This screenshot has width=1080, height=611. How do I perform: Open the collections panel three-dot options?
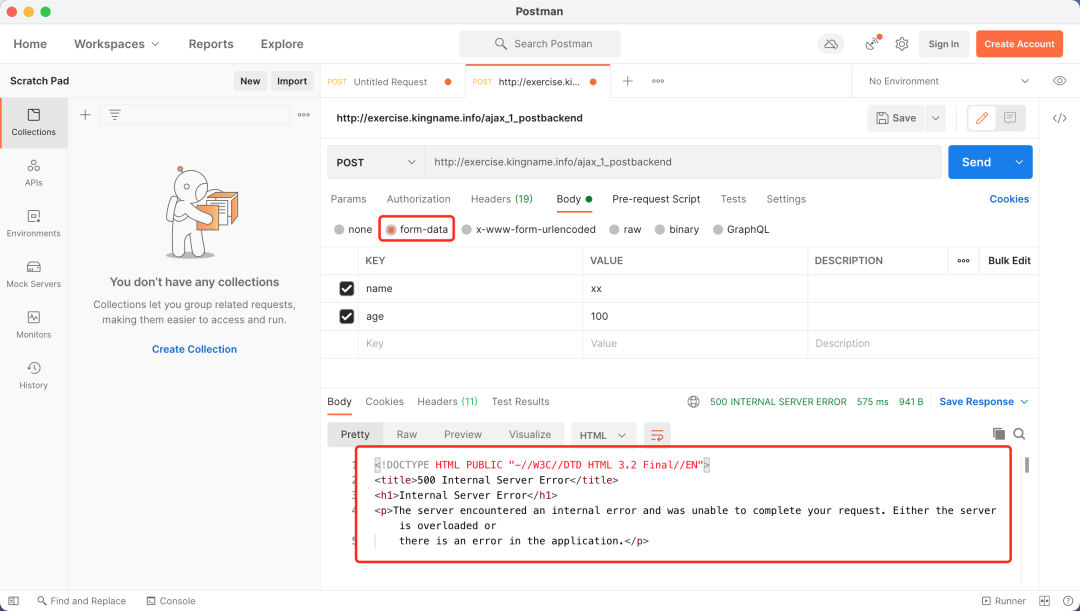pyautogui.click(x=304, y=115)
